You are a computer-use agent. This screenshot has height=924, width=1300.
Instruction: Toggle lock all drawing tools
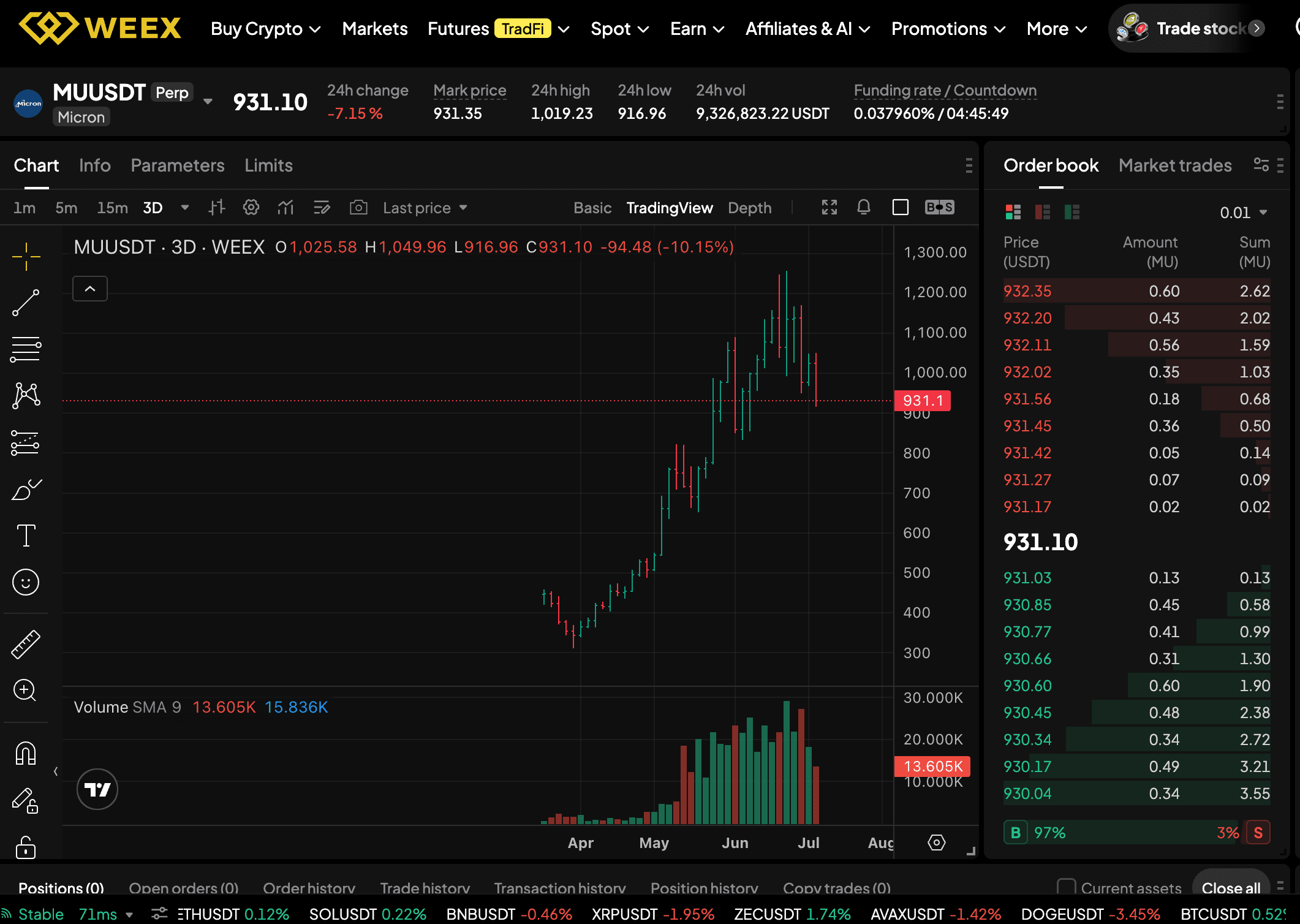26,847
